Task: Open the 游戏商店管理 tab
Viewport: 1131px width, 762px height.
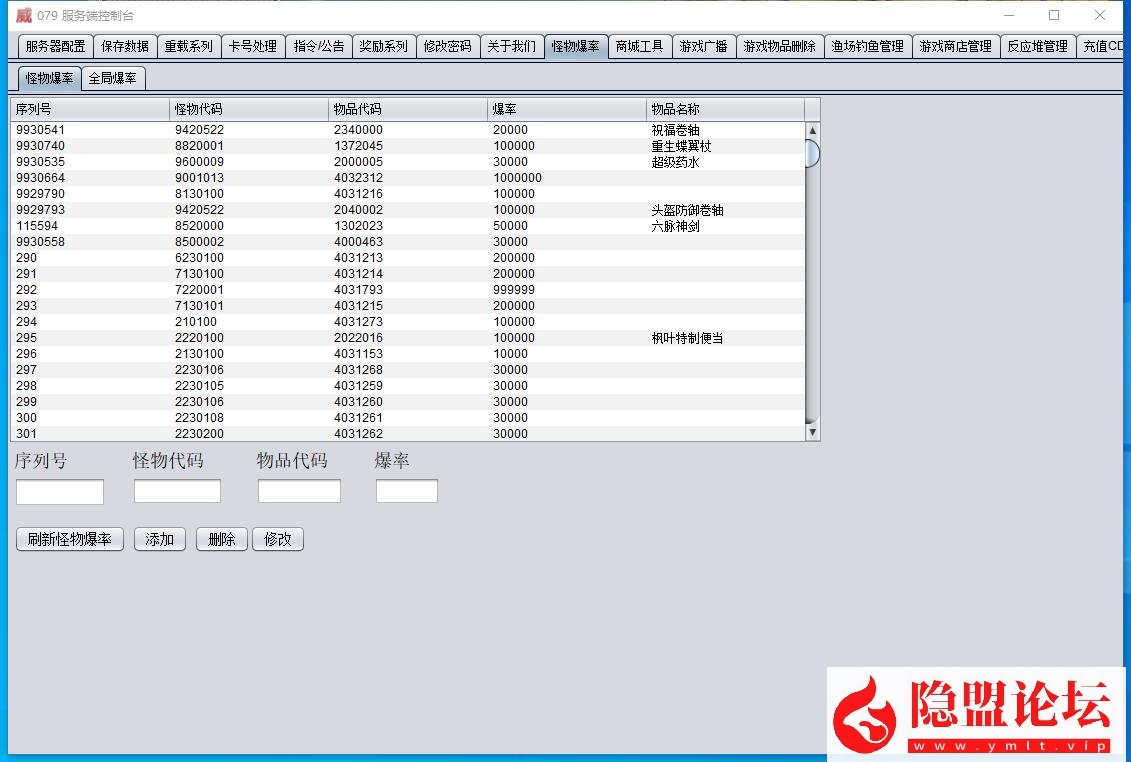Action: tap(955, 46)
